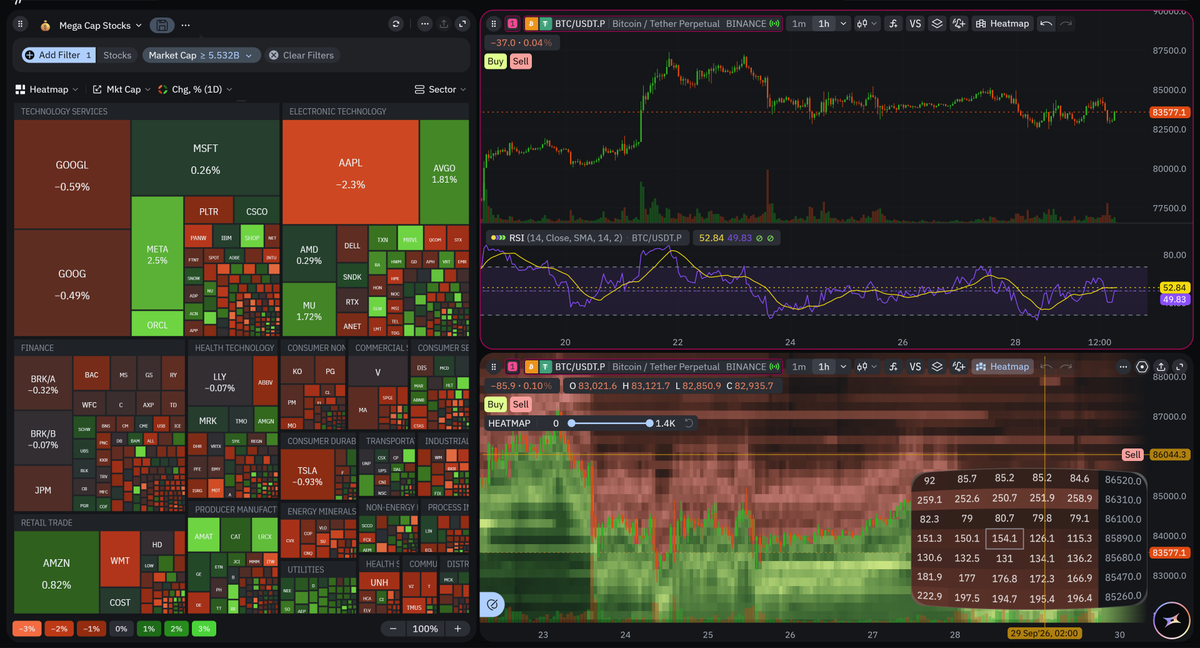Click the add alert icon in the bottom chart toolbar
Screen dimensions: 1200x648
(959, 366)
